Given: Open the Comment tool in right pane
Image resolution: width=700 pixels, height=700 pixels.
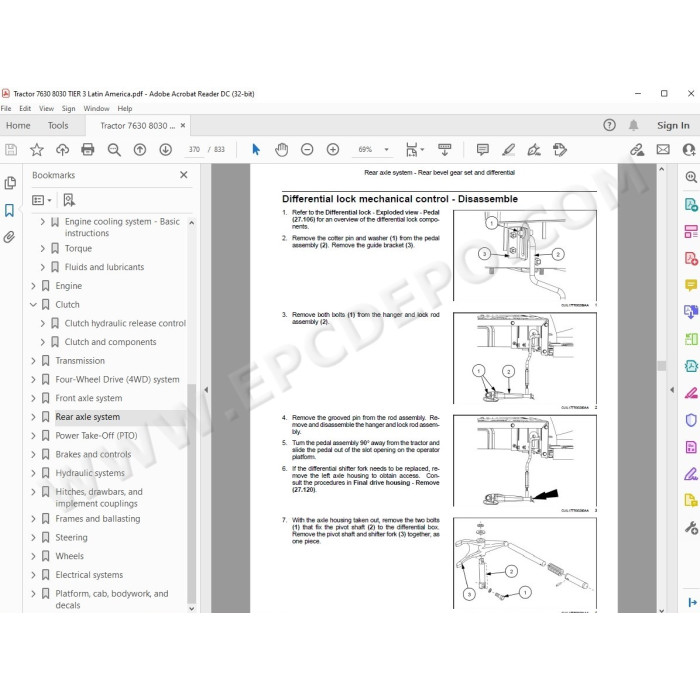Looking at the screenshot, I should pos(691,284).
